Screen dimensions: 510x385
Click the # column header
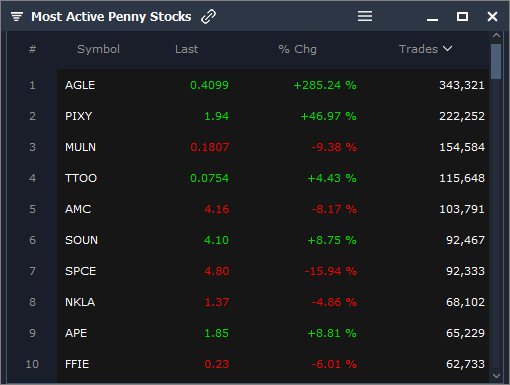click(x=32, y=49)
